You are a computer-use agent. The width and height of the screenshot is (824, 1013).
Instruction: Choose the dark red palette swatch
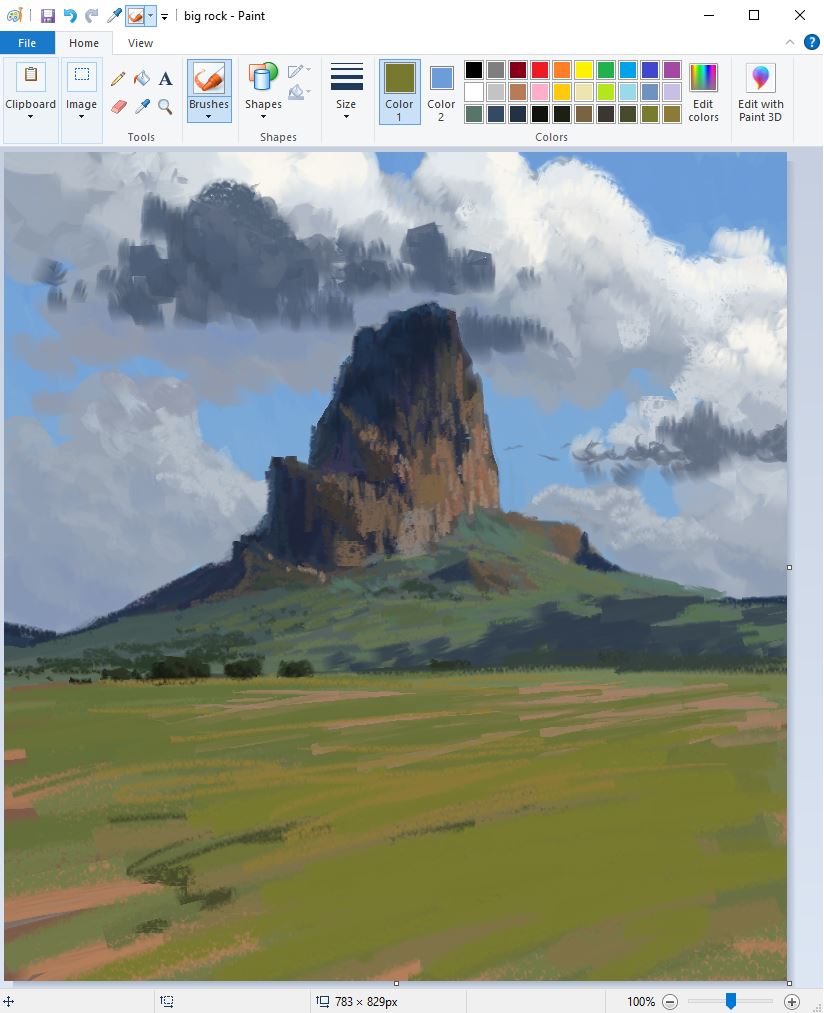pos(518,69)
